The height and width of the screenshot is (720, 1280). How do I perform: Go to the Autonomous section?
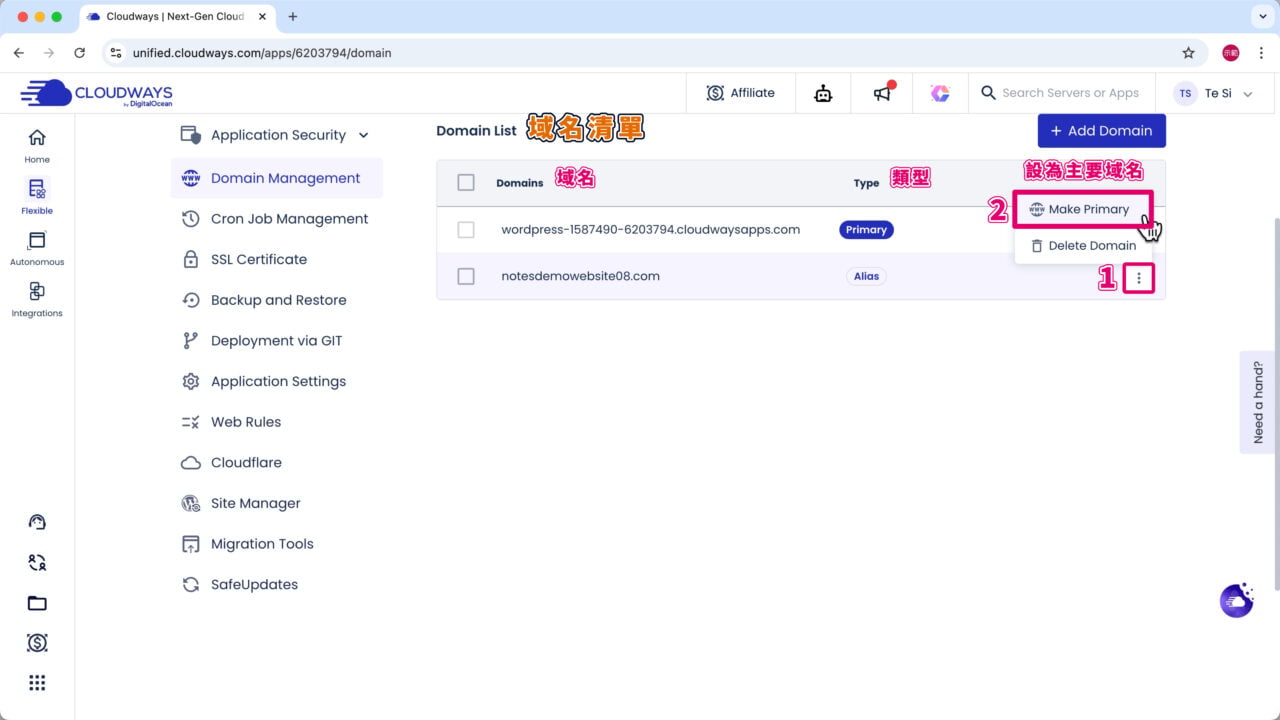click(x=37, y=247)
